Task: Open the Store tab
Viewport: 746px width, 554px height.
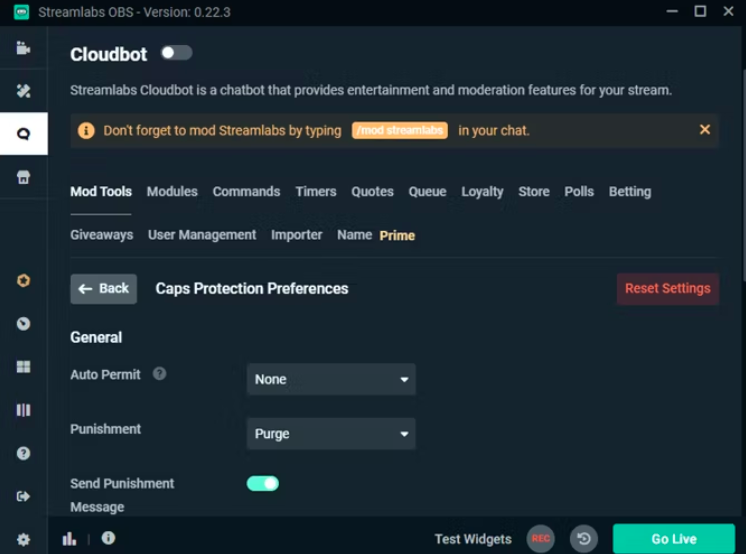Action: (534, 191)
